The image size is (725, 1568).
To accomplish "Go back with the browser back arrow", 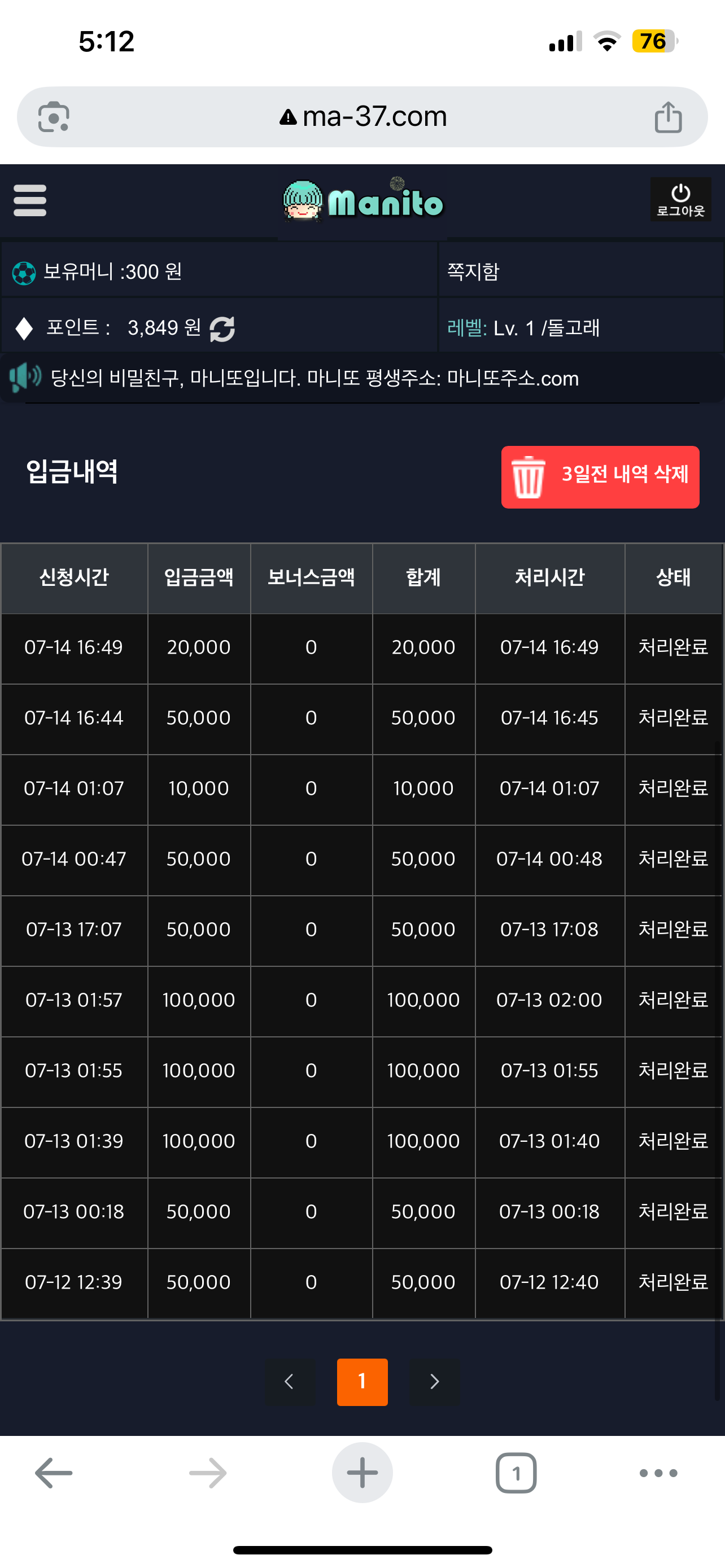I will point(54,1473).
